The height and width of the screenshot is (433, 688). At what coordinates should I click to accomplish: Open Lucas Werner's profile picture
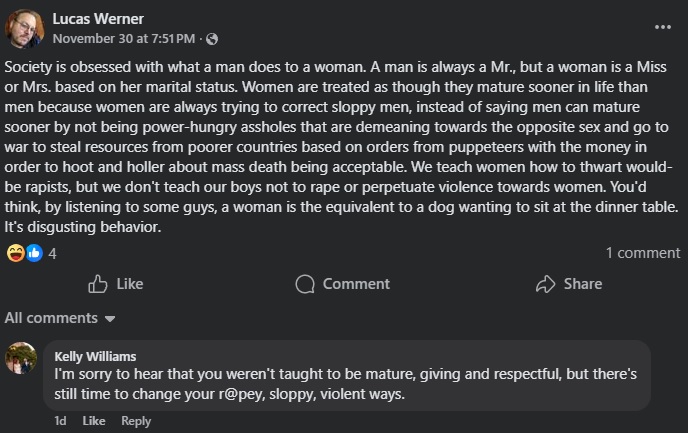point(24,29)
